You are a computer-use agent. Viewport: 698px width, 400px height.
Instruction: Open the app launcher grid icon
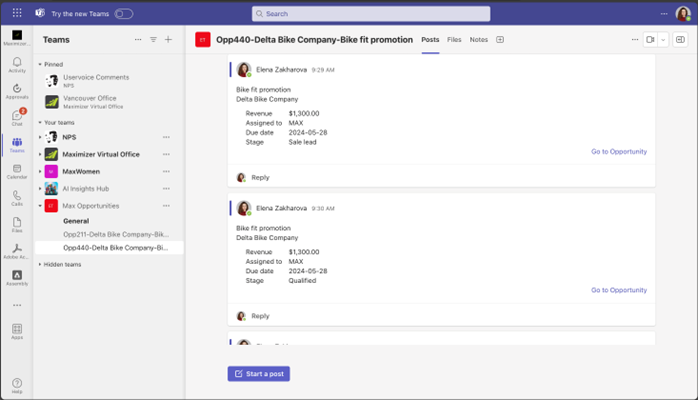[x=17, y=13]
